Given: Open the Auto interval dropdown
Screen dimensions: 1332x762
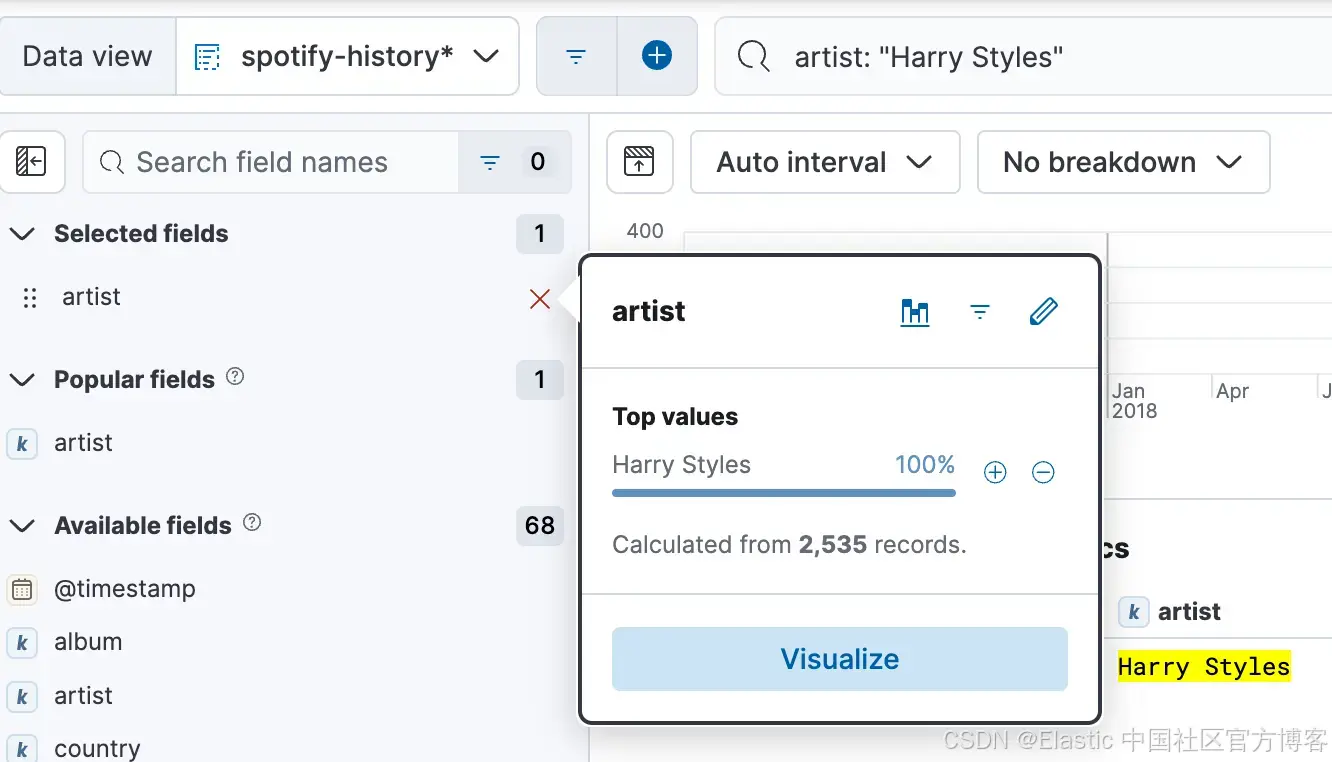Looking at the screenshot, I should tap(824, 162).
